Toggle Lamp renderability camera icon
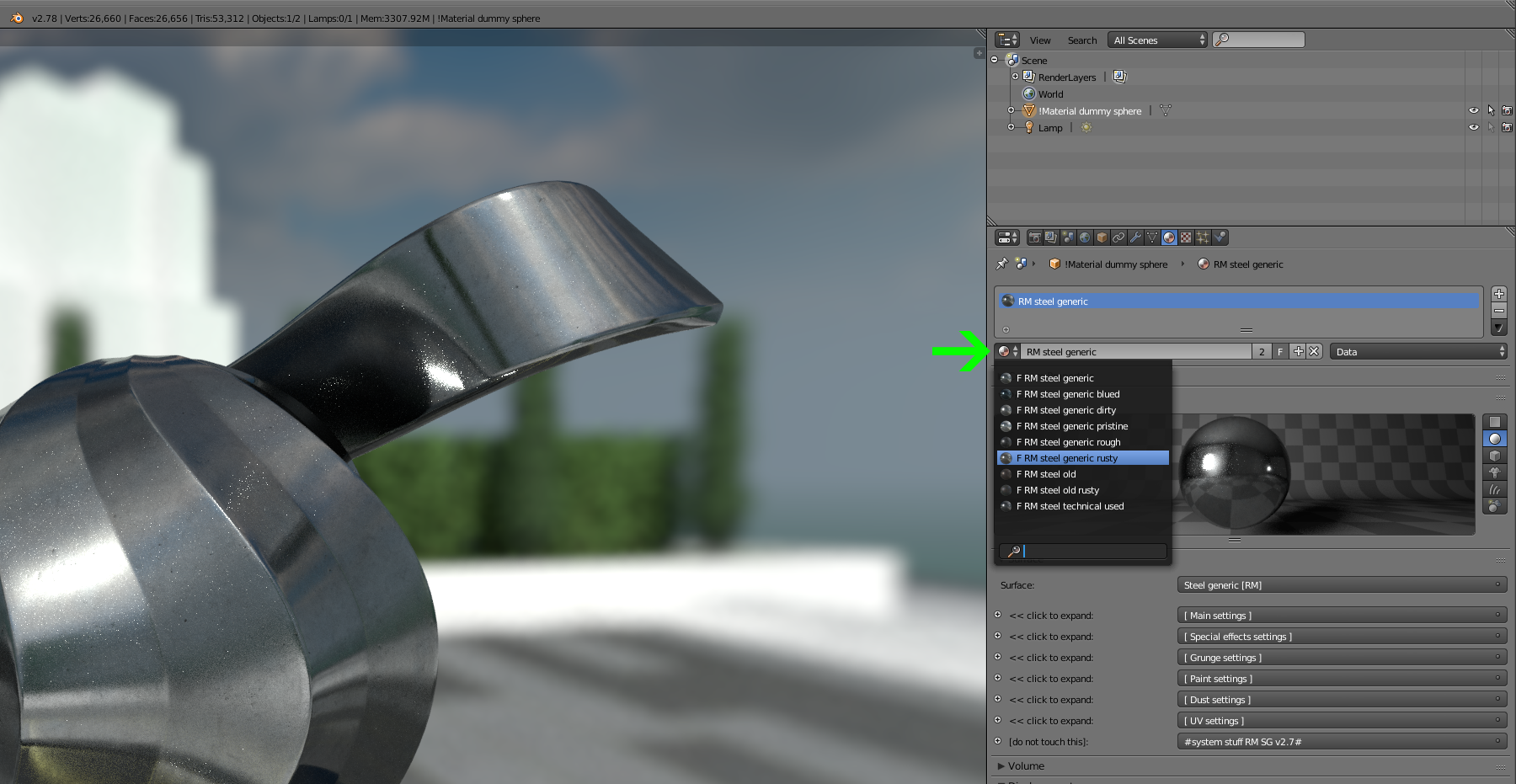The height and width of the screenshot is (784, 1516). [x=1507, y=127]
